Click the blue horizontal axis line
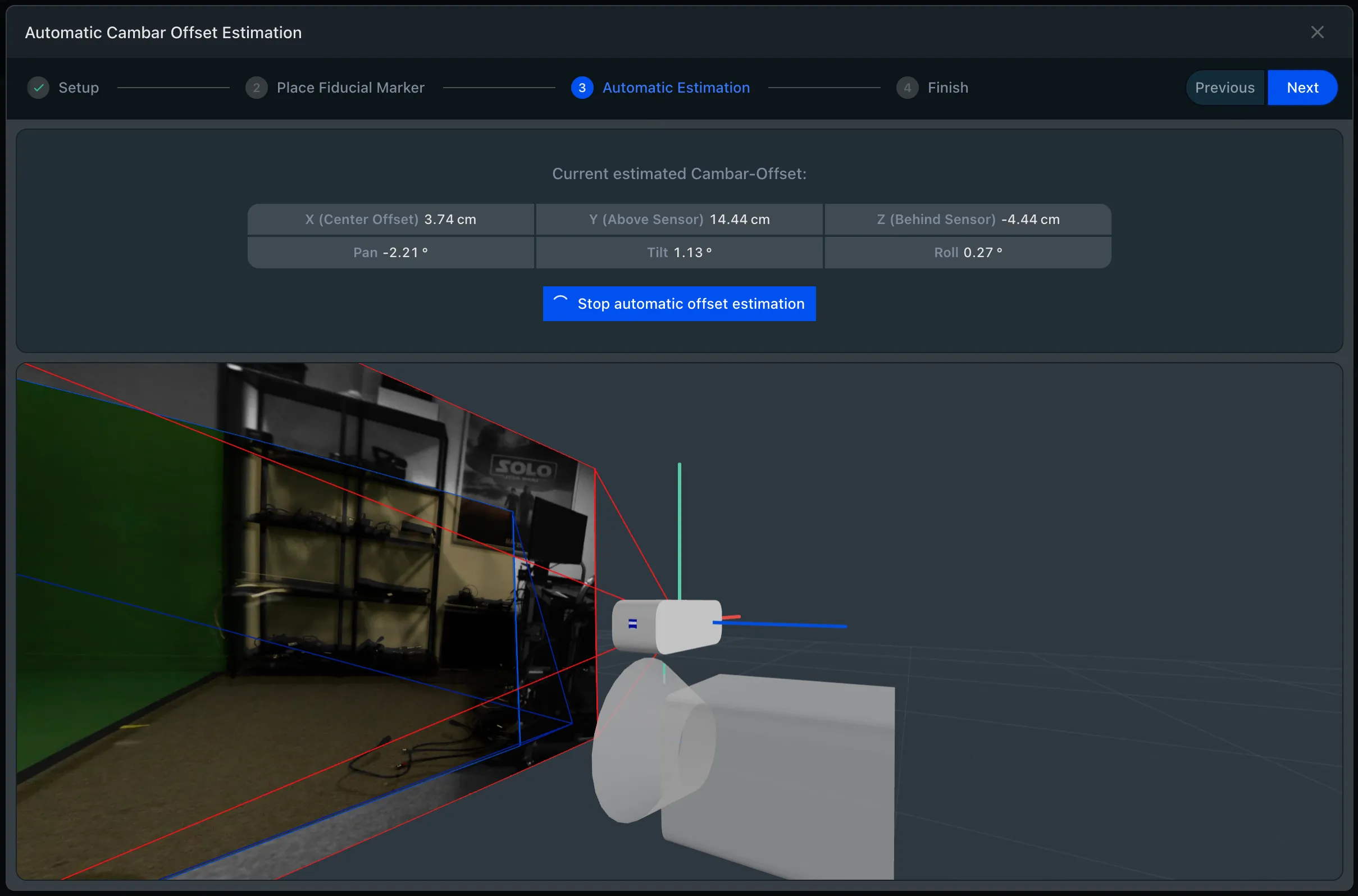1358x896 pixels. click(x=780, y=625)
